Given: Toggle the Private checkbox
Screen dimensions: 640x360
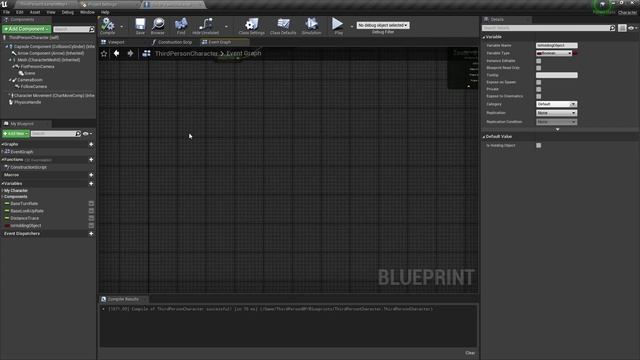Looking at the screenshot, I should [x=538, y=89].
